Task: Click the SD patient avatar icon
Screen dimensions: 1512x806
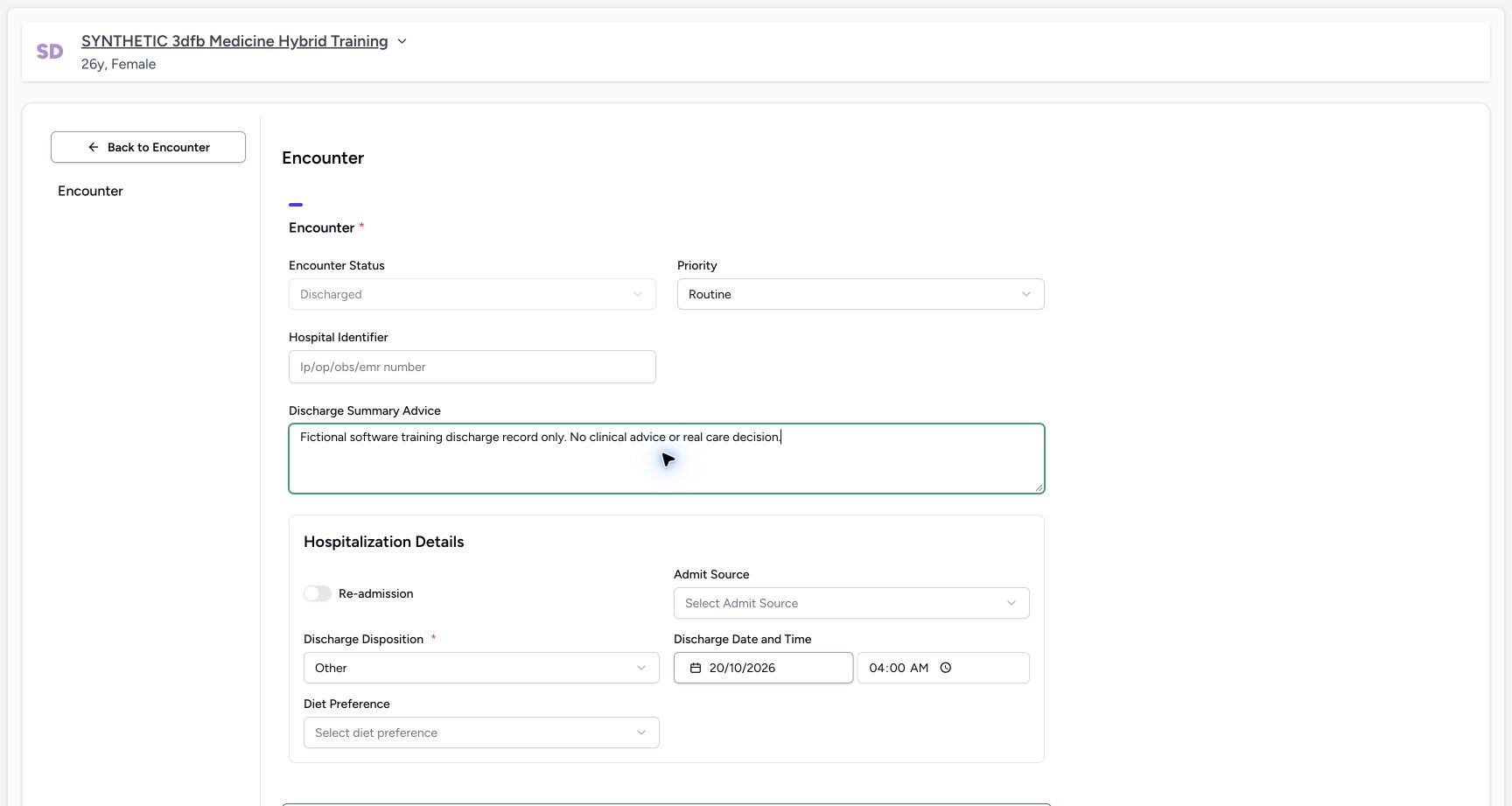Action: click(x=50, y=52)
